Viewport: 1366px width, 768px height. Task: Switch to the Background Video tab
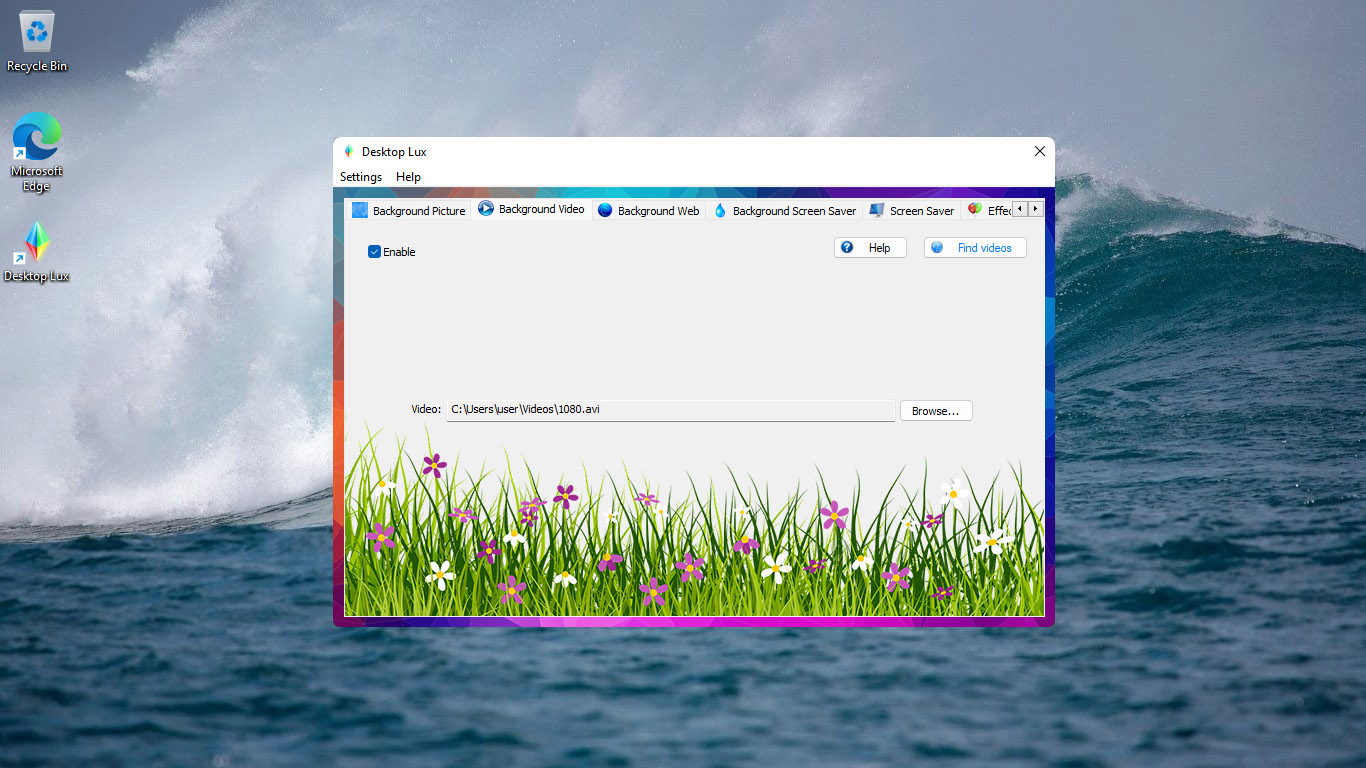tap(531, 209)
